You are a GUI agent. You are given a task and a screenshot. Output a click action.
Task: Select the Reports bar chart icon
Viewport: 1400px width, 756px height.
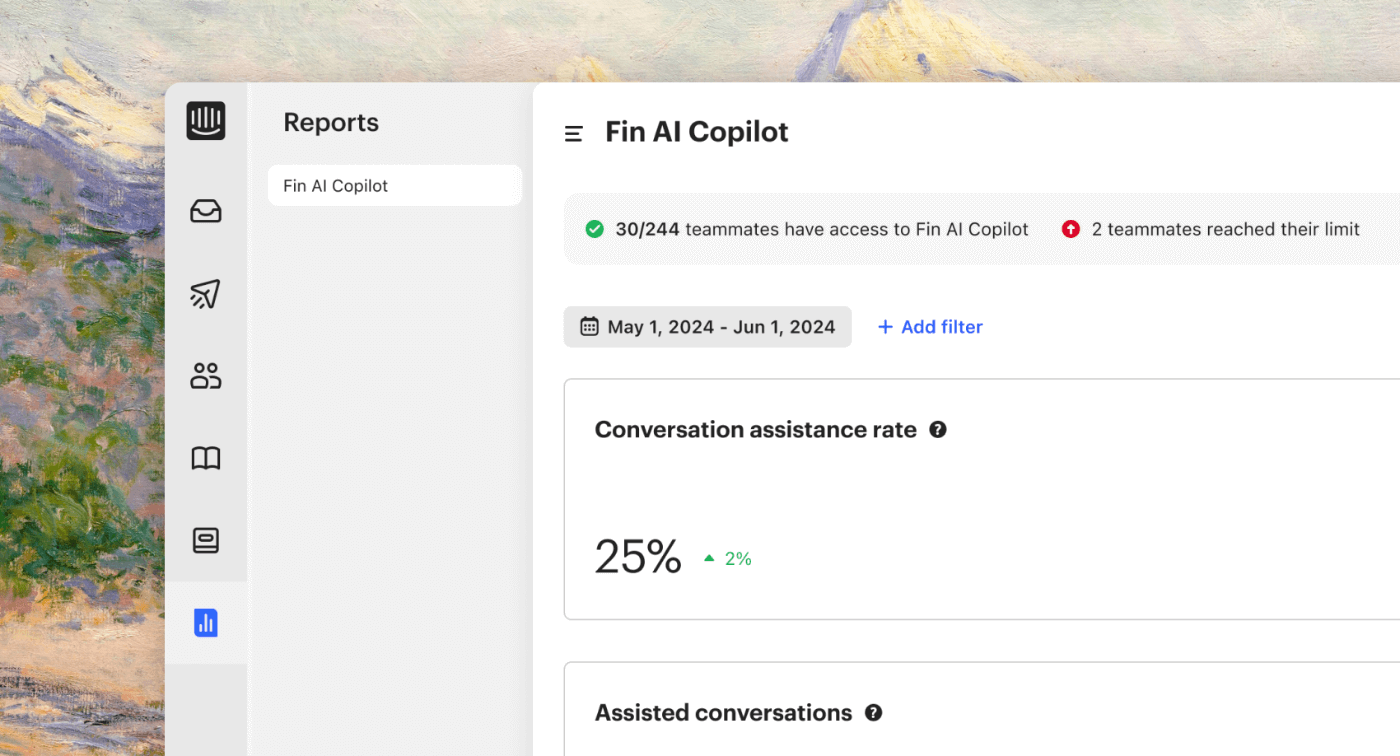tap(205, 623)
